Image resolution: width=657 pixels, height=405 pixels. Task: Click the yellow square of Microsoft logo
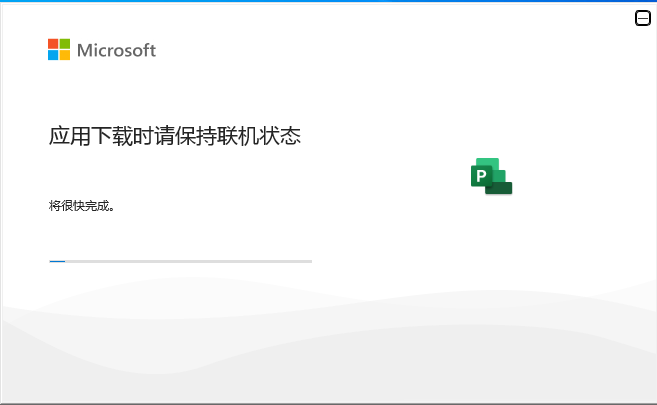[65, 55]
